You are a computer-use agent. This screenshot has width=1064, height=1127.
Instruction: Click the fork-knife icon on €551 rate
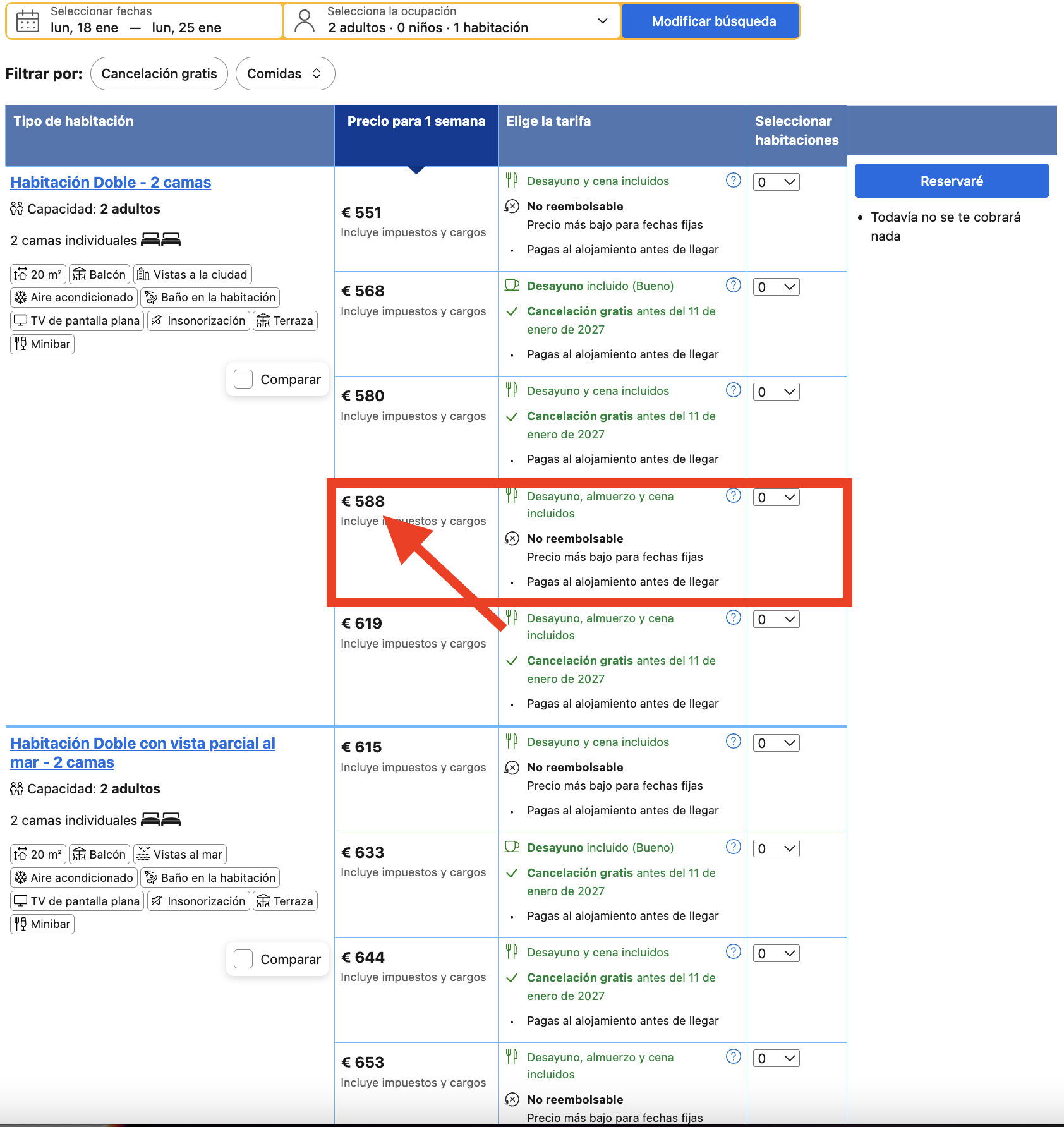pyautogui.click(x=512, y=180)
